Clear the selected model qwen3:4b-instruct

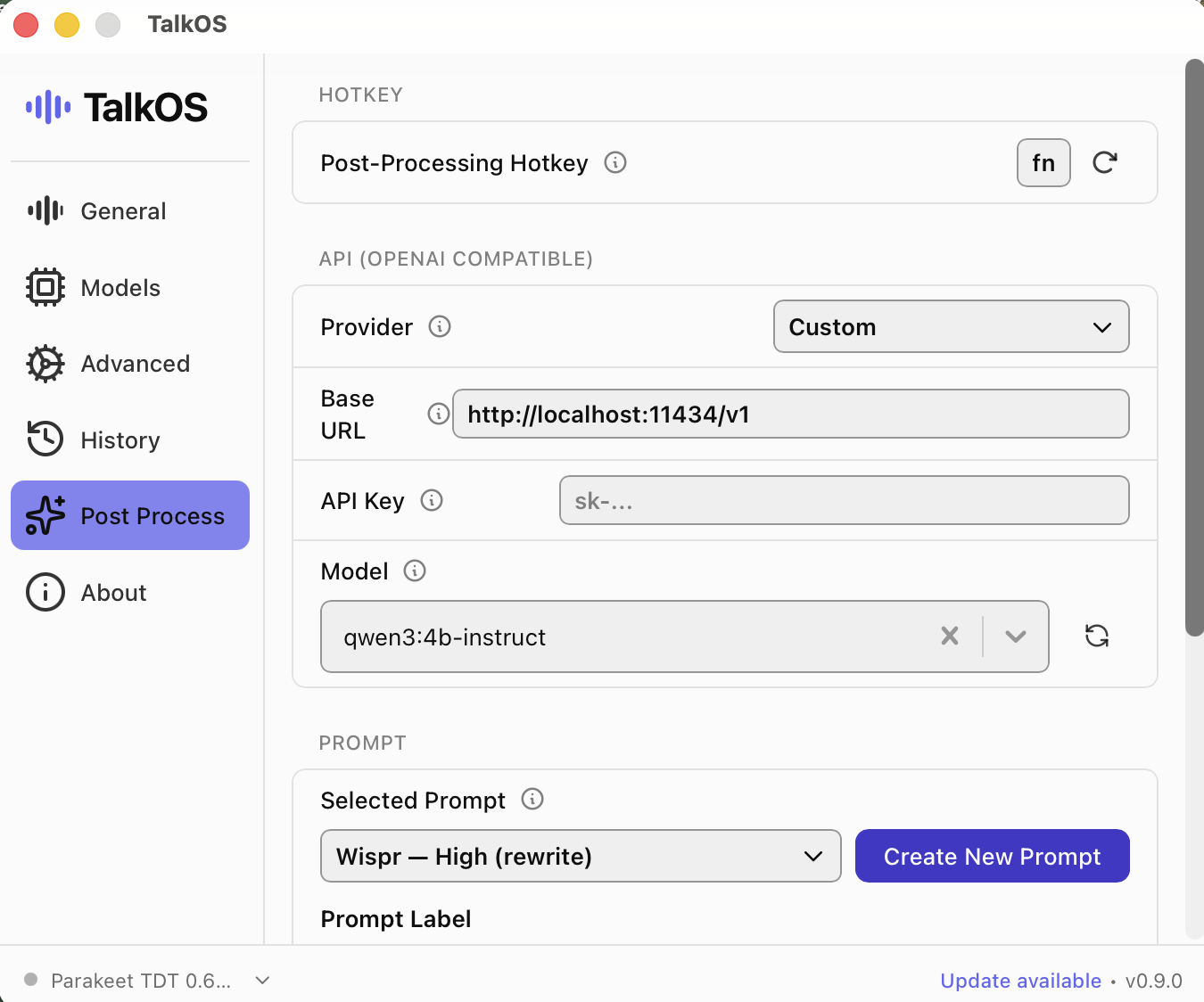[950, 636]
